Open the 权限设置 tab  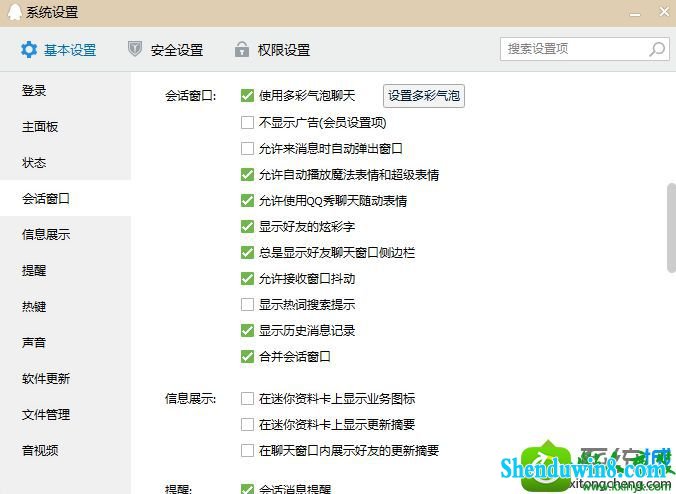coord(272,50)
